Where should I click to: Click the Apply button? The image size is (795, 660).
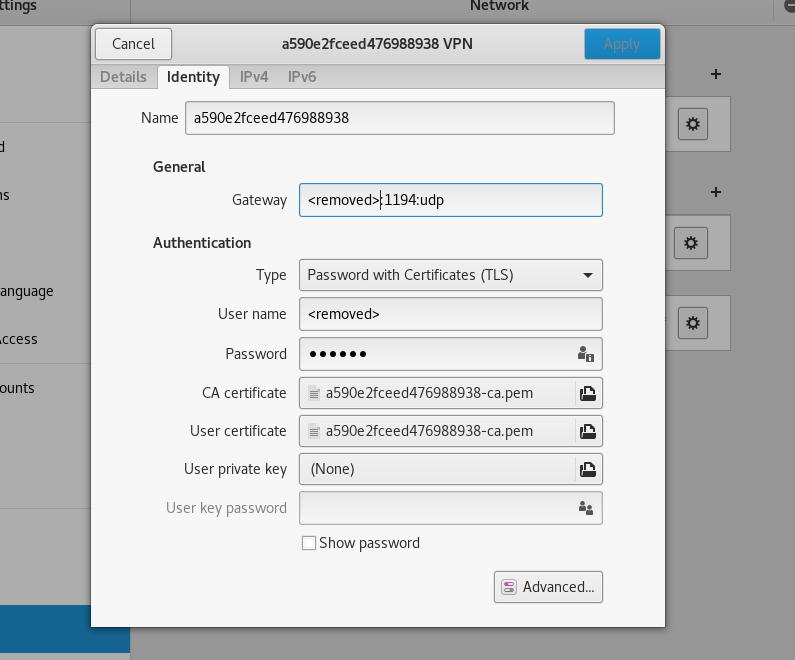click(621, 44)
